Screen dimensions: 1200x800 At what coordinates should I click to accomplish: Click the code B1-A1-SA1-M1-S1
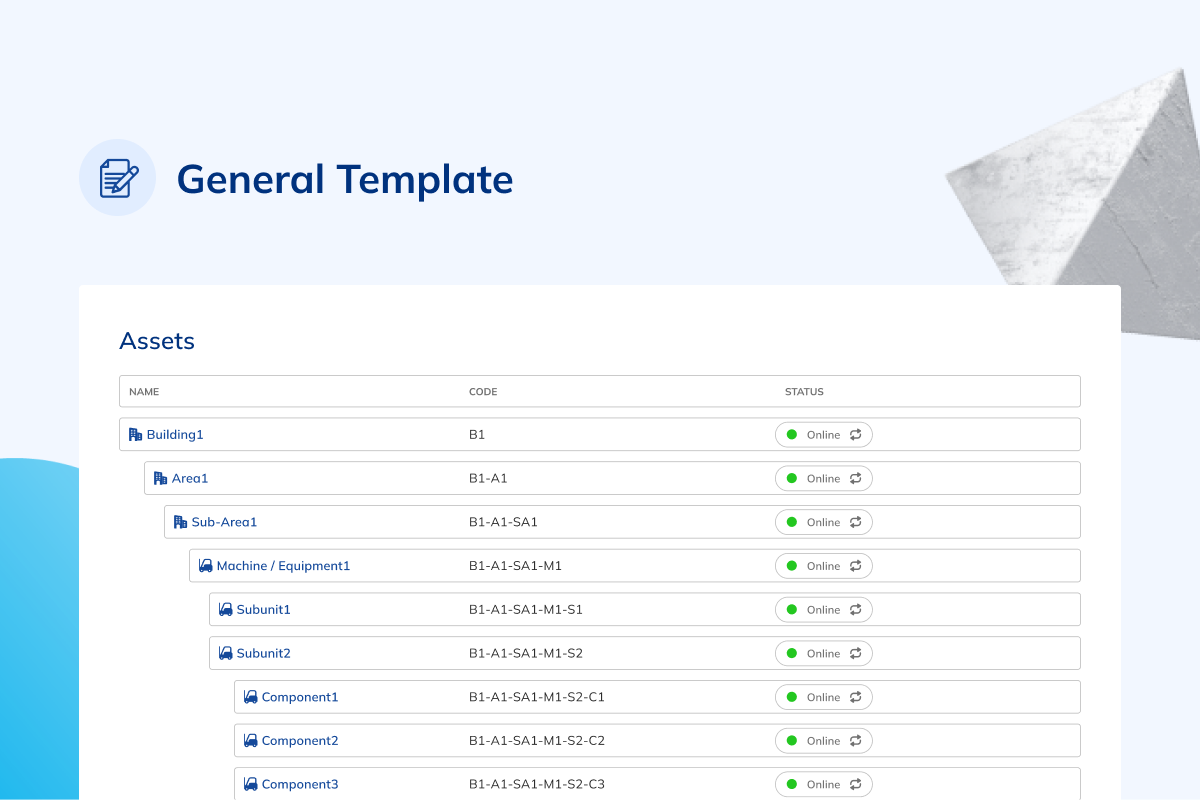[x=526, y=609]
